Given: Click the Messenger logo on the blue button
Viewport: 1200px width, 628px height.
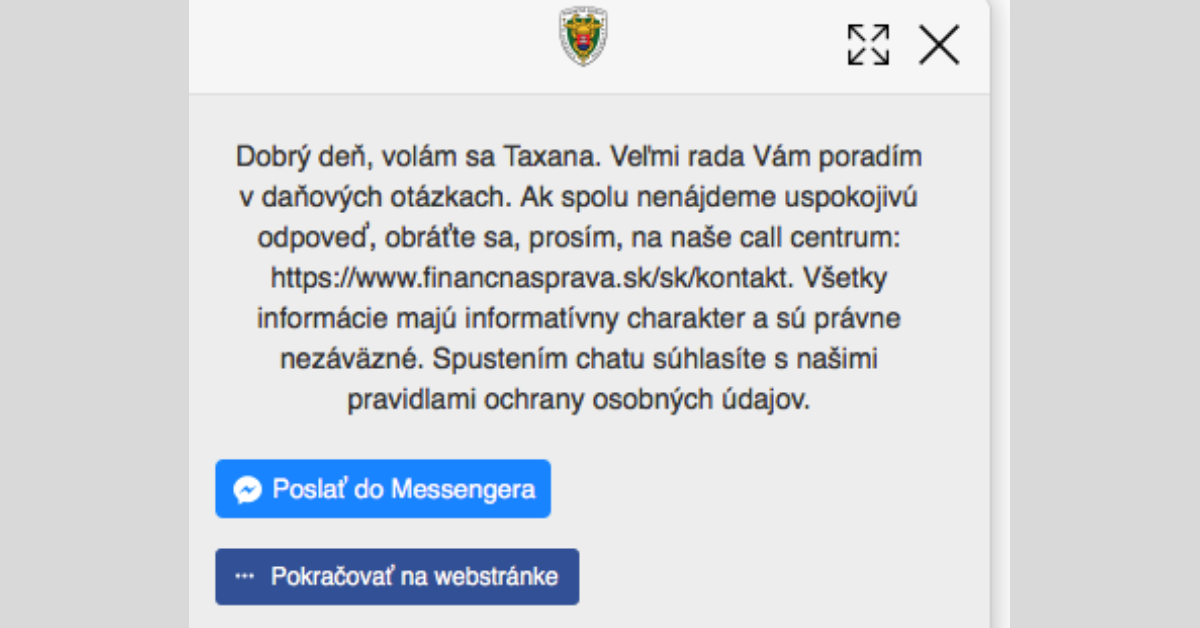Looking at the screenshot, I should (246, 488).
